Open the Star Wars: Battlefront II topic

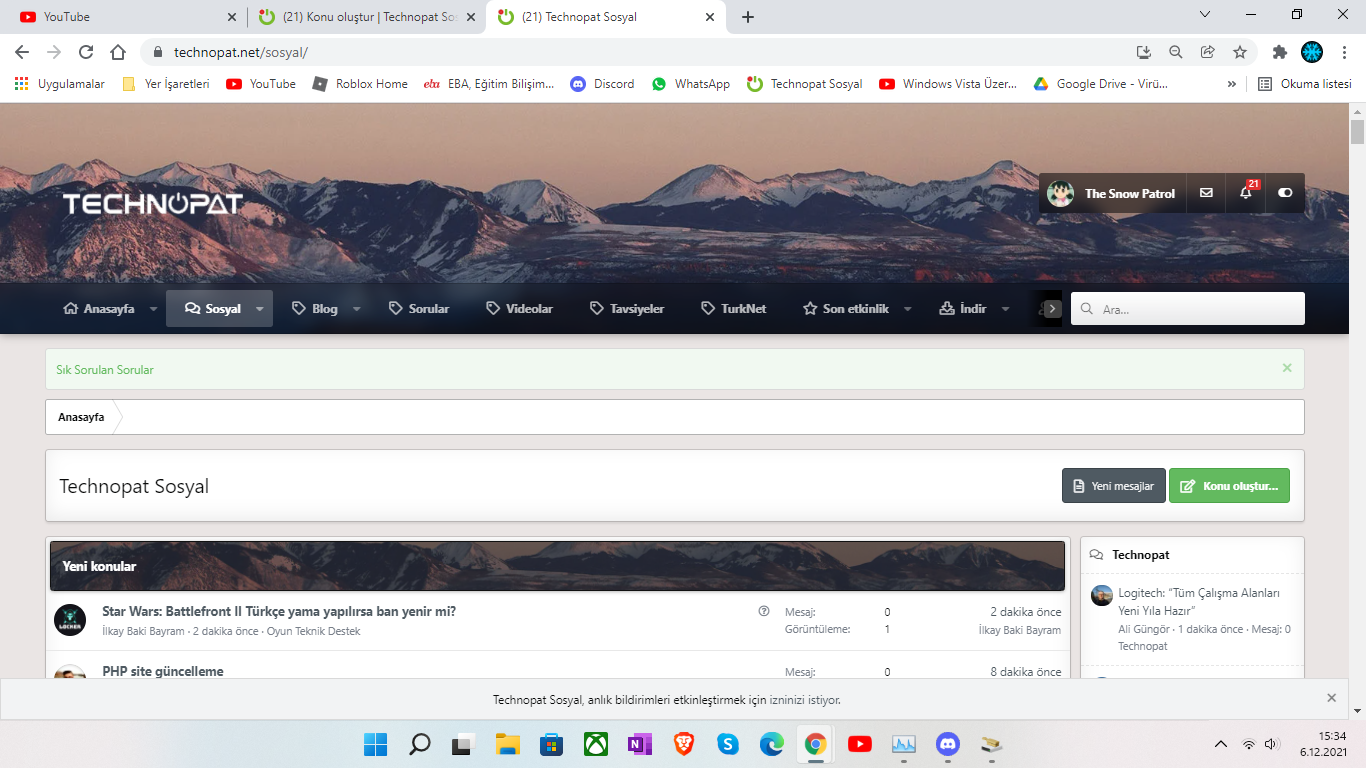(279, 611)
